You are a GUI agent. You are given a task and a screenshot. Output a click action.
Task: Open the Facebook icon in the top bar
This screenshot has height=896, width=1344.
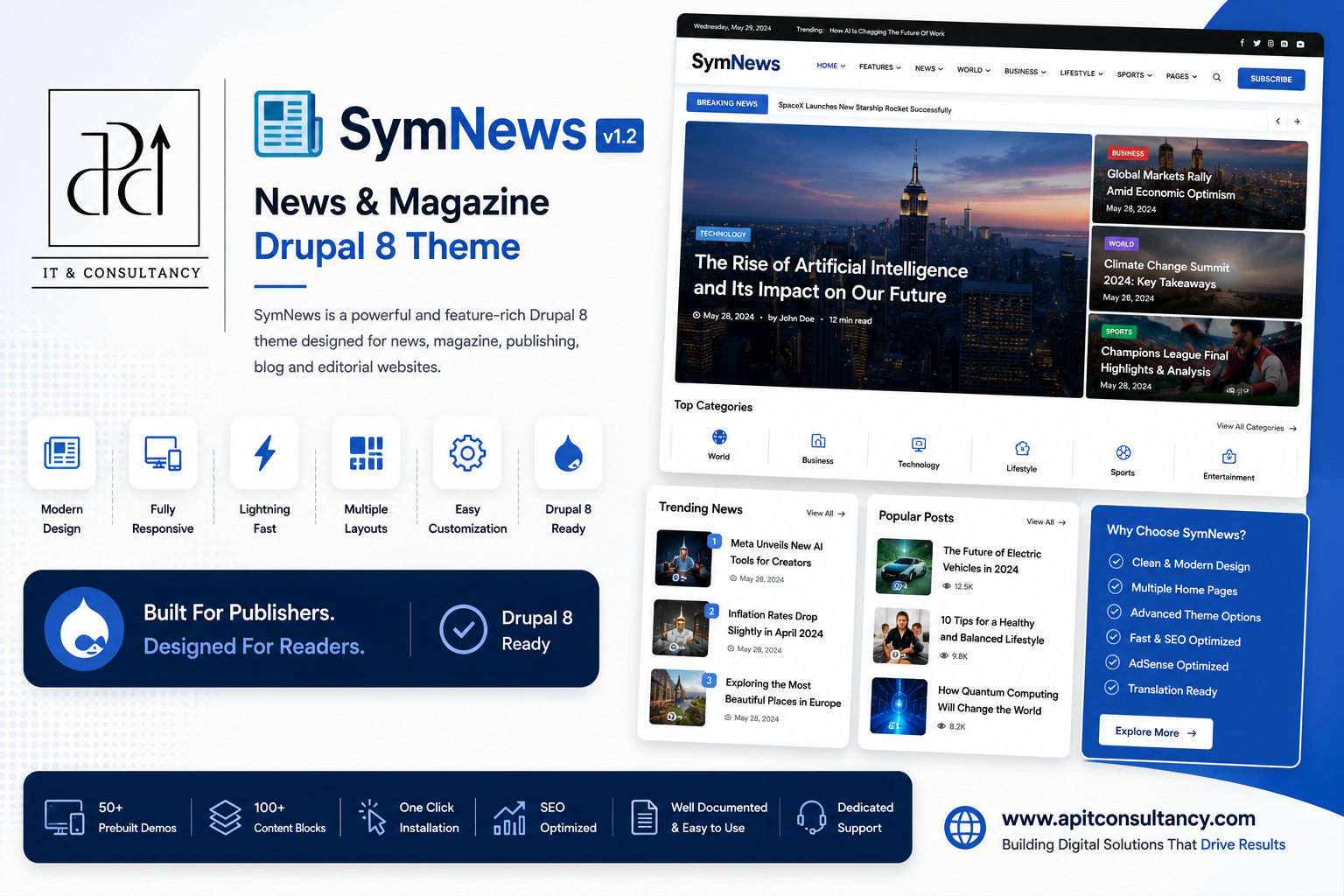click(1242, 42)
